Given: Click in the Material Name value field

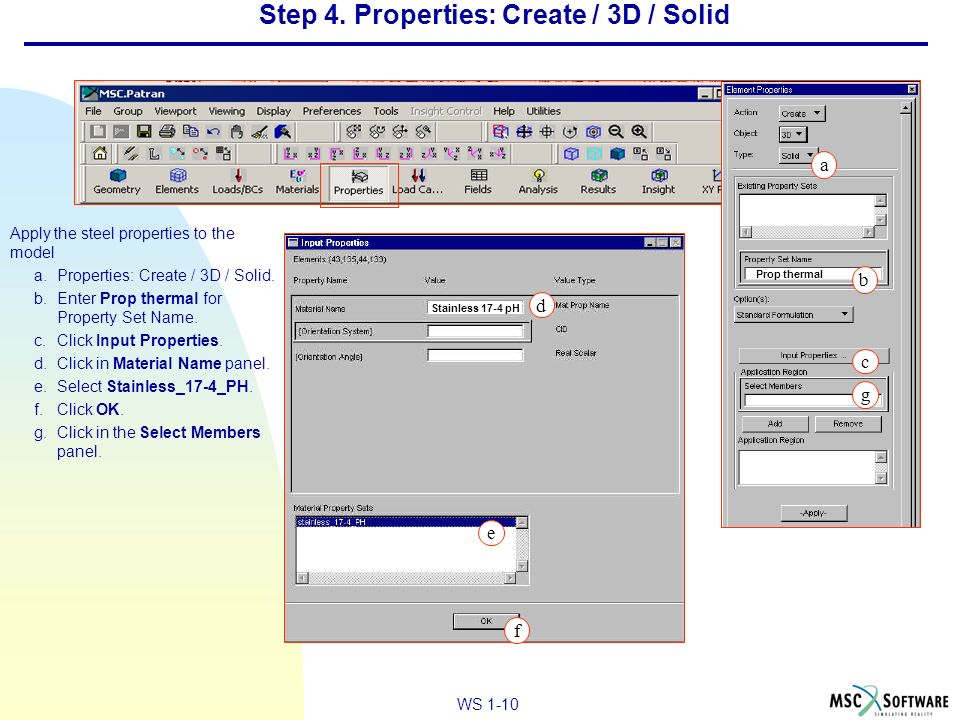Looking at the screenshot, I should (475, 308).
